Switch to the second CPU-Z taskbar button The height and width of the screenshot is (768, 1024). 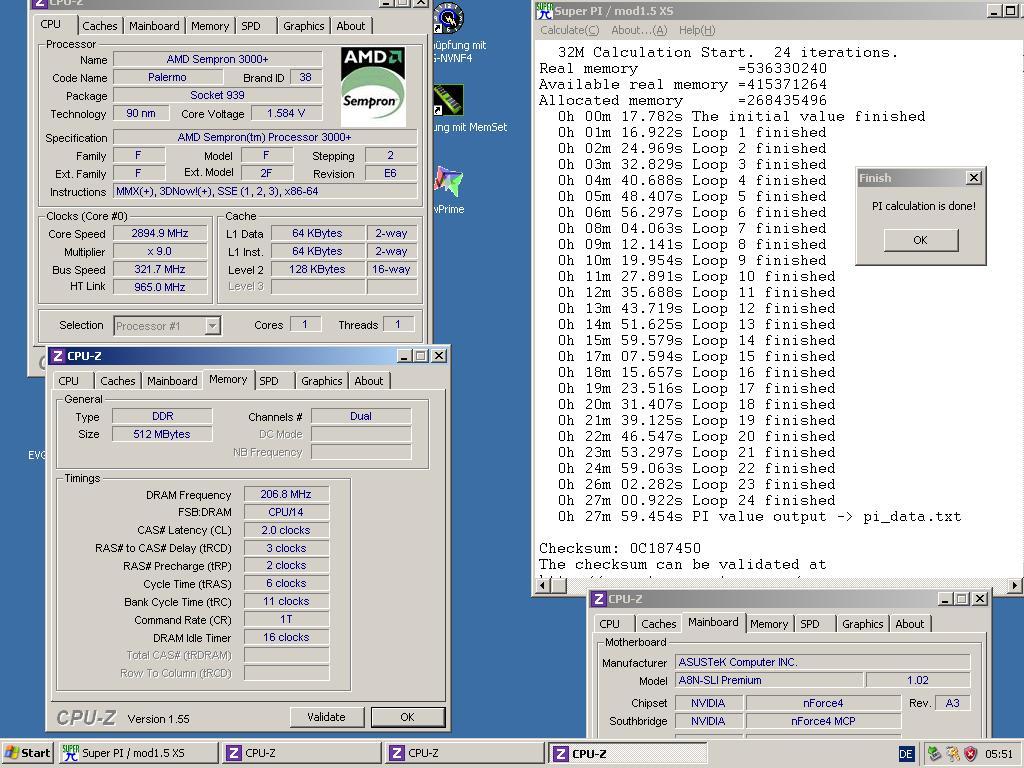point(465,753)
